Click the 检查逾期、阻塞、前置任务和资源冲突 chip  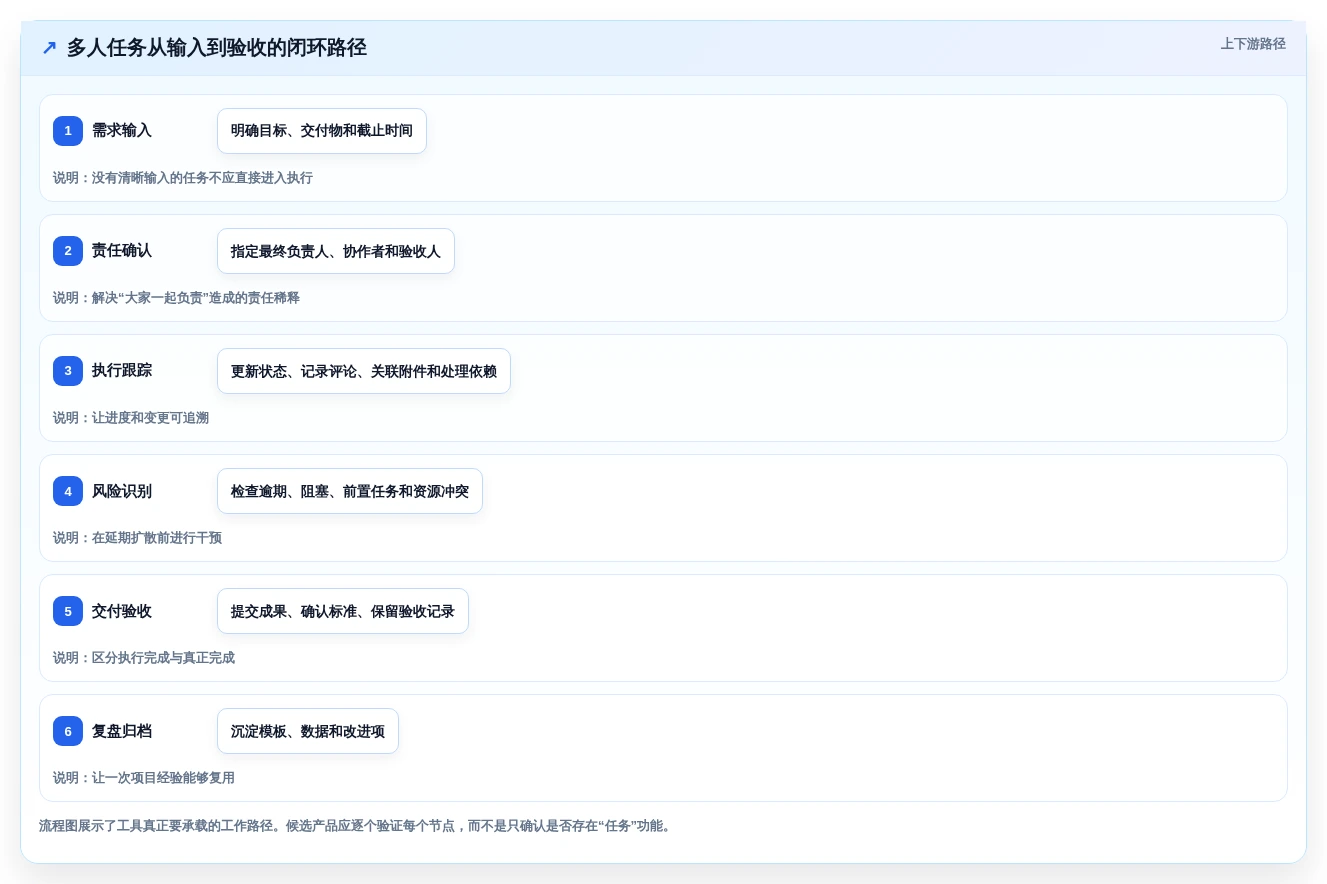click(x=350, y=491)
